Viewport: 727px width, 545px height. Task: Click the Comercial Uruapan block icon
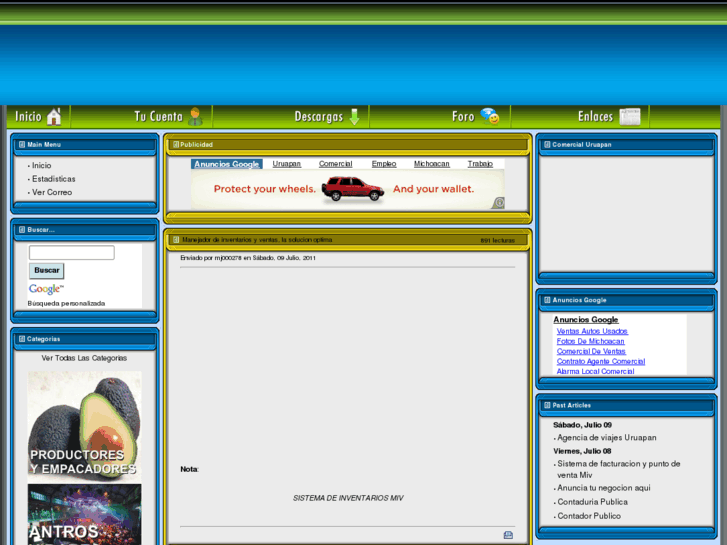pos(547,145)
